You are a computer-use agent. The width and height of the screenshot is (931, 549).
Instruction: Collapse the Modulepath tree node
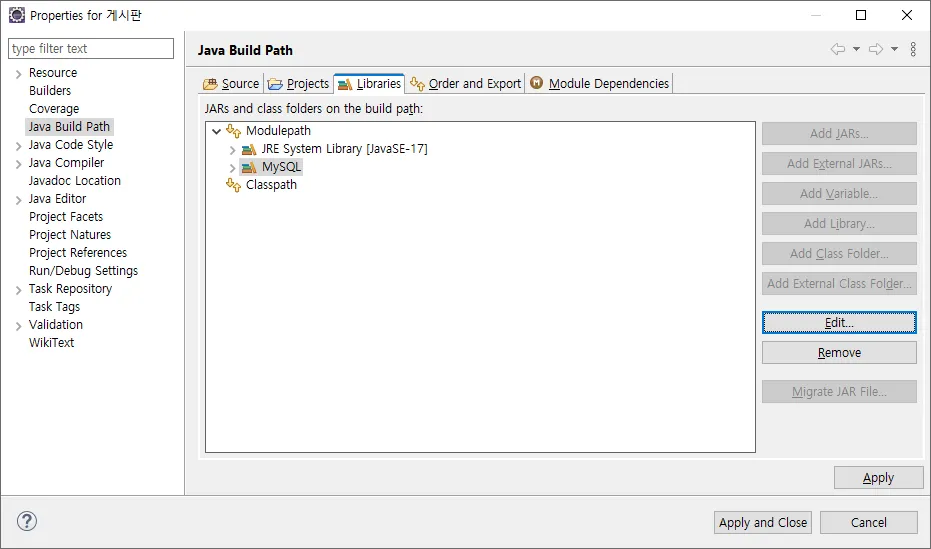(x=216, y=131)
